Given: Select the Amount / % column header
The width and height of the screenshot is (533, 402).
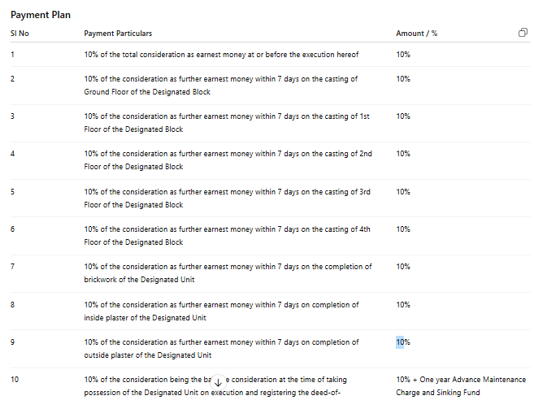Looking at the screenshot, I should (416, 33).
